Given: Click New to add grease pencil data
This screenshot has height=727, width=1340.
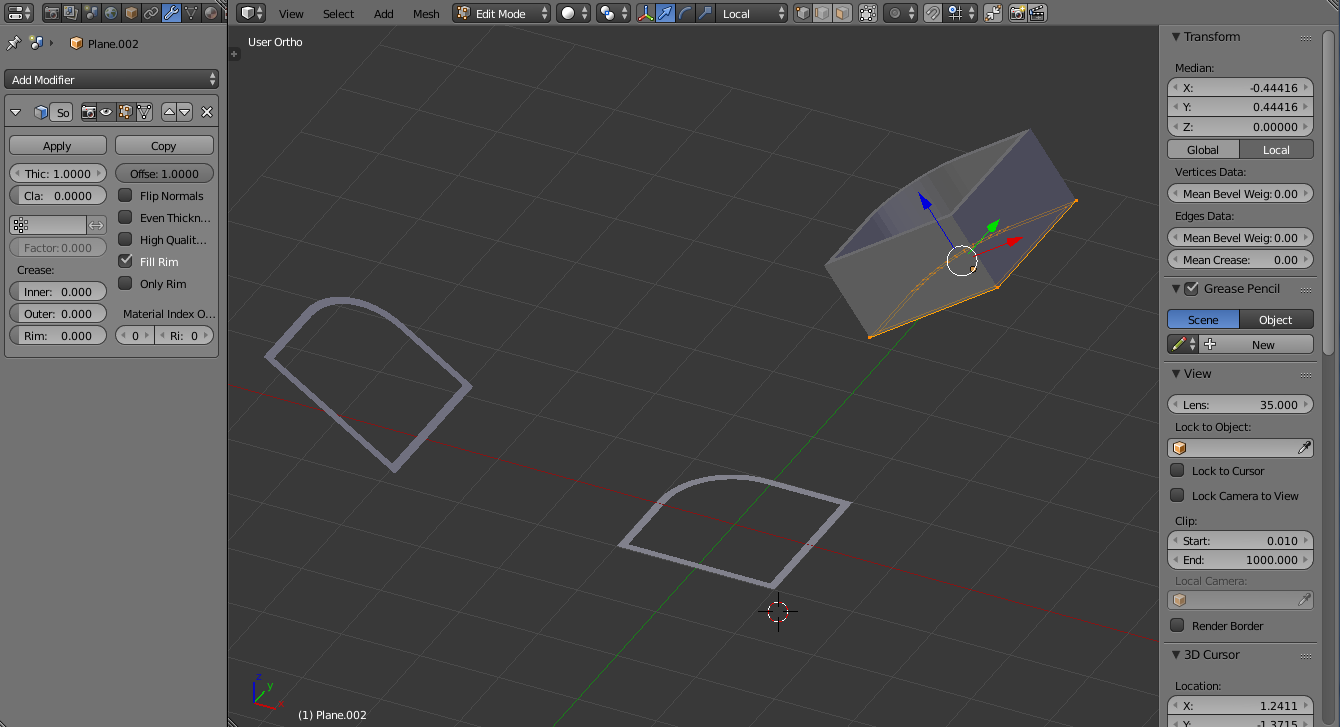Looking at the screenshot, I should (x=1257, y=344).
